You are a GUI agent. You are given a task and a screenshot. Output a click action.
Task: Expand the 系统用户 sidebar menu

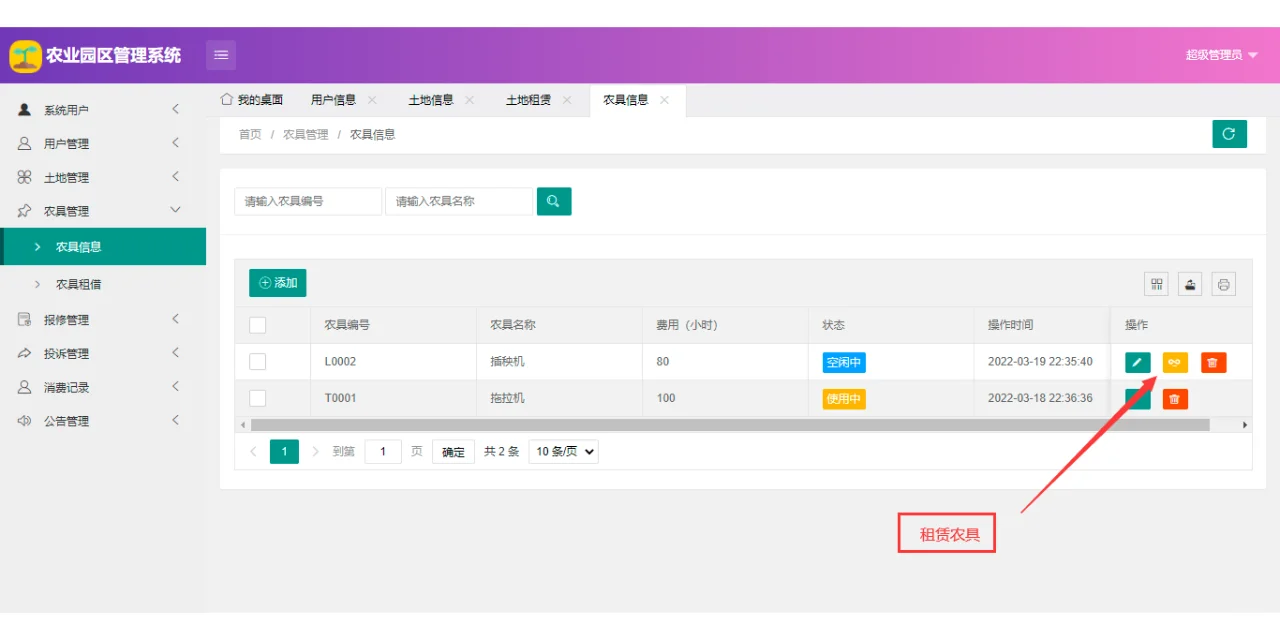[103, 110]
